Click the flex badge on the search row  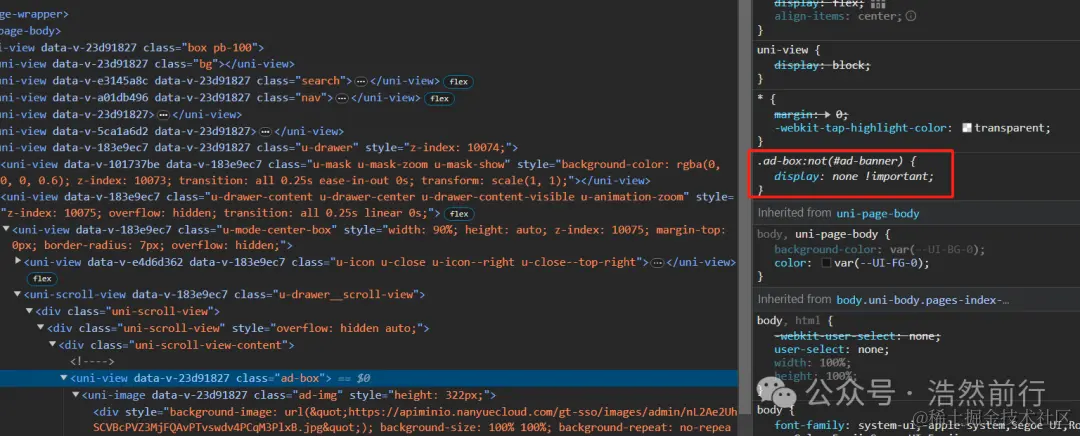[x=458, y=82]
